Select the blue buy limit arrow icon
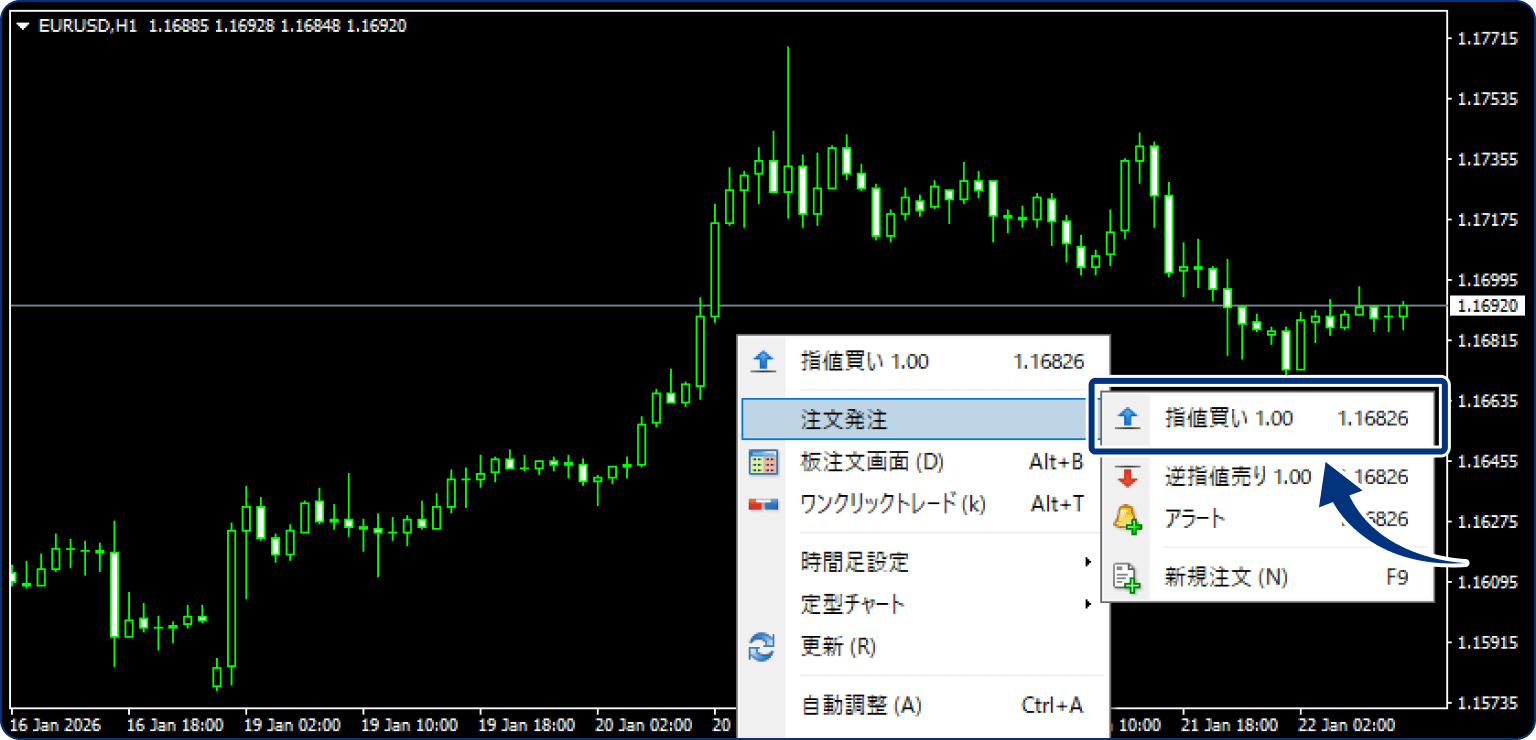The image size is (1536, 740). pos(763,361)
